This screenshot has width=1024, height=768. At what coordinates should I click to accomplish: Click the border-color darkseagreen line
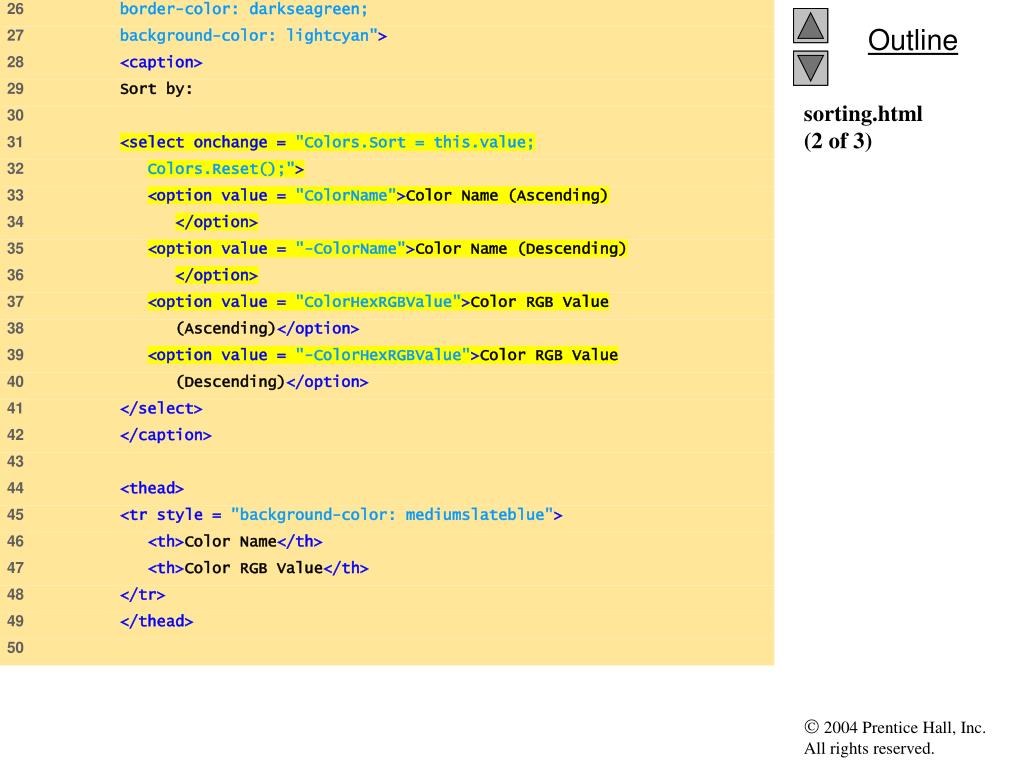coord(244,10)
